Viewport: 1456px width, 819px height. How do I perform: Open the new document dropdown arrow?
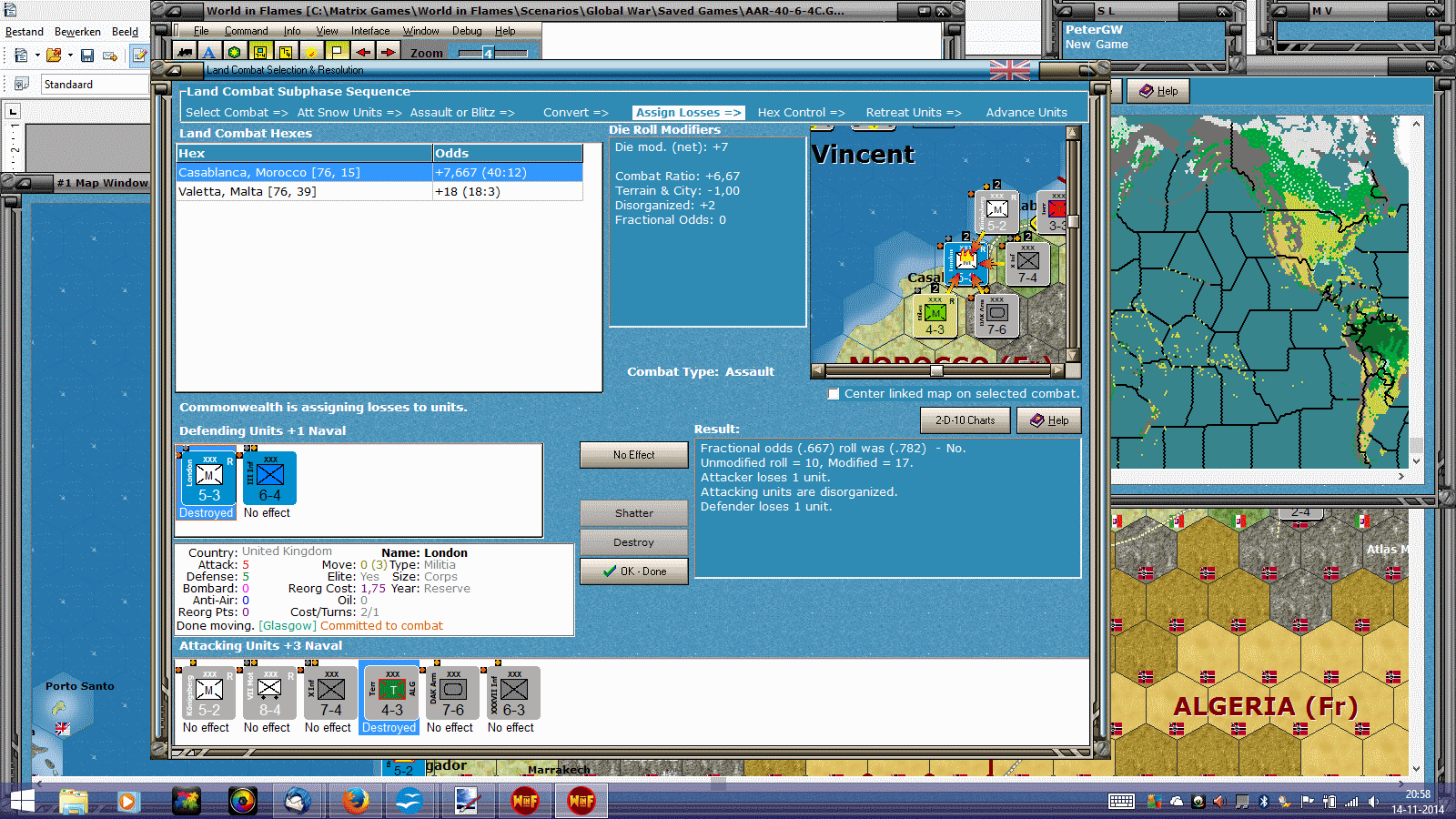[x=37, y=56]
